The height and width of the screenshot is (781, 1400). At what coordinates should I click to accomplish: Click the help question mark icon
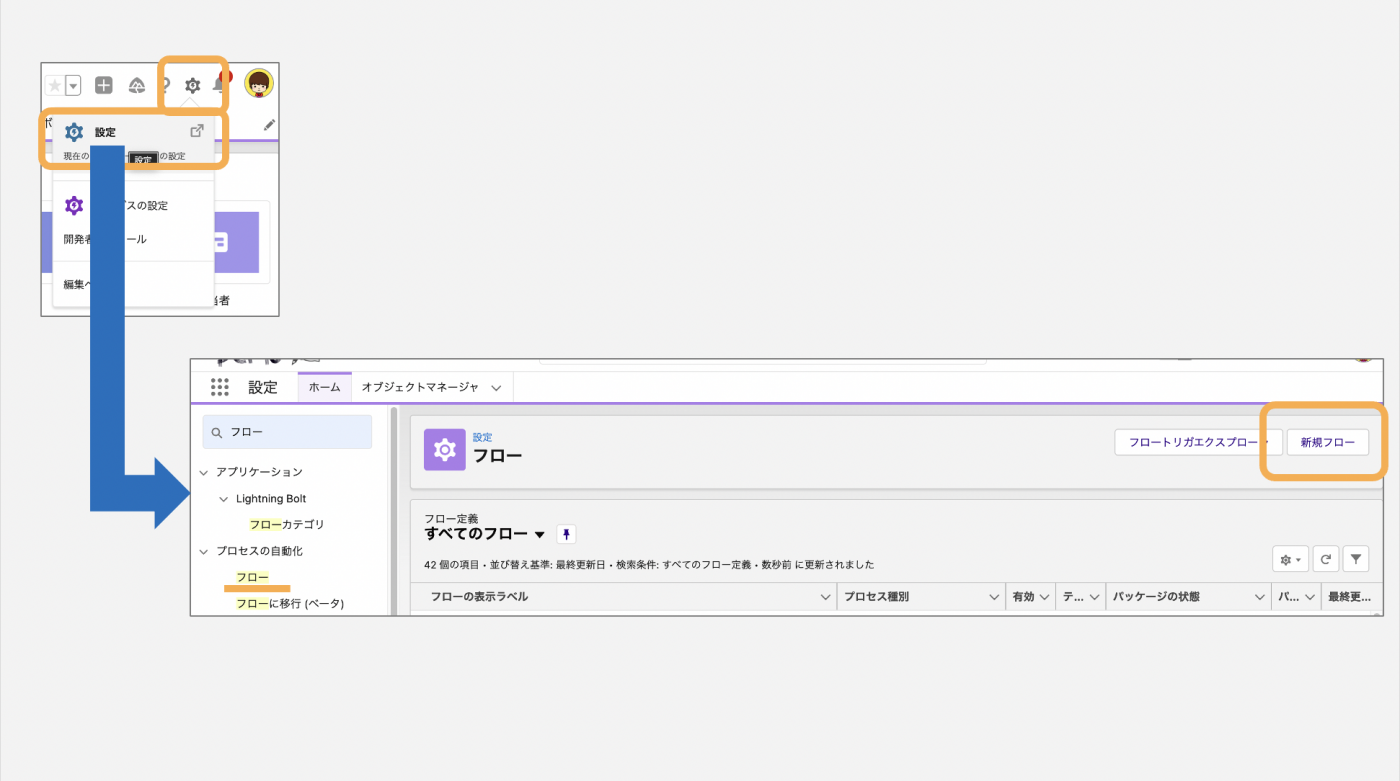click(x=166, y=86)
